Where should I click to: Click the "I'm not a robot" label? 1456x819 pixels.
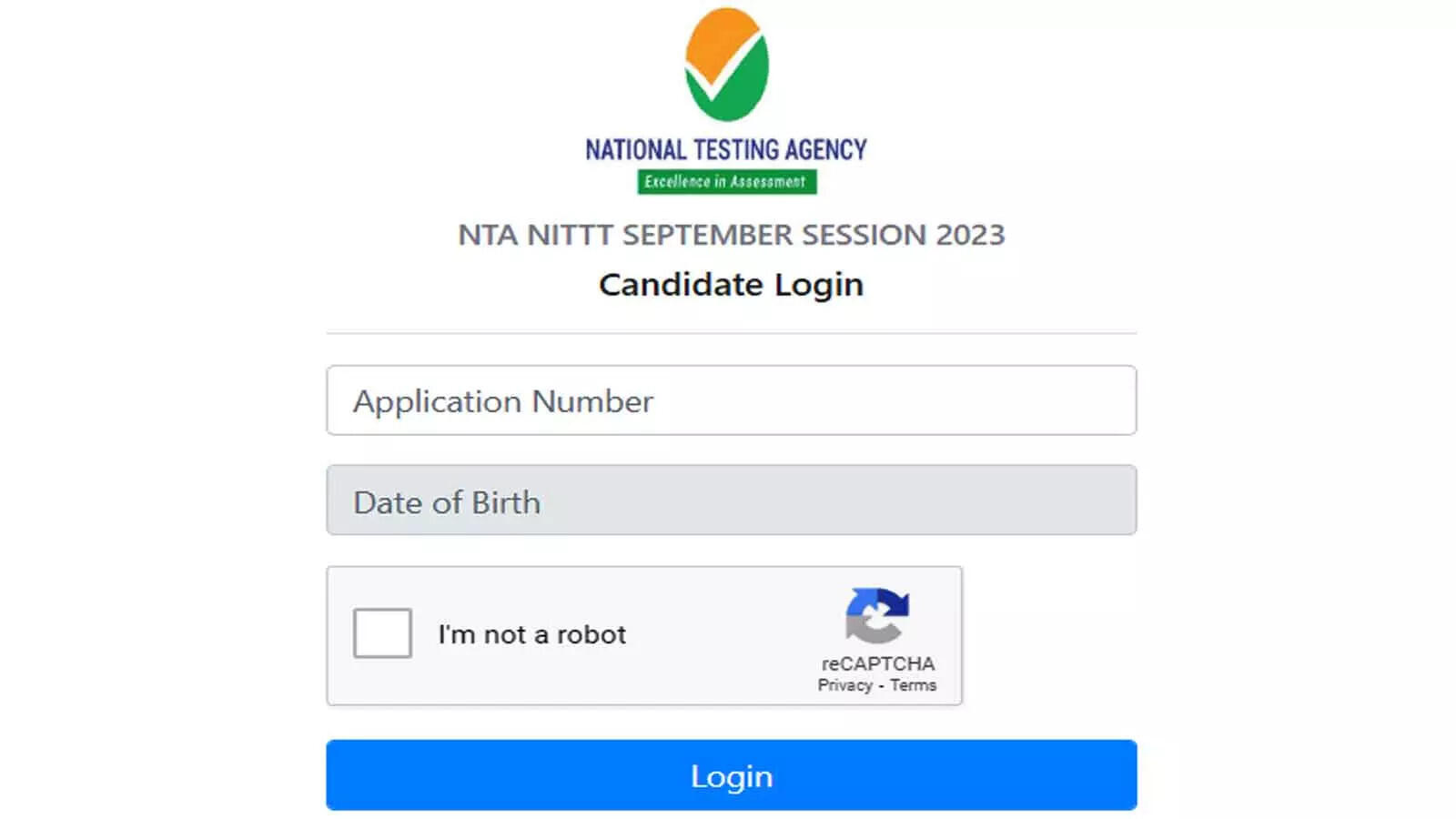(x=531, y=634)
